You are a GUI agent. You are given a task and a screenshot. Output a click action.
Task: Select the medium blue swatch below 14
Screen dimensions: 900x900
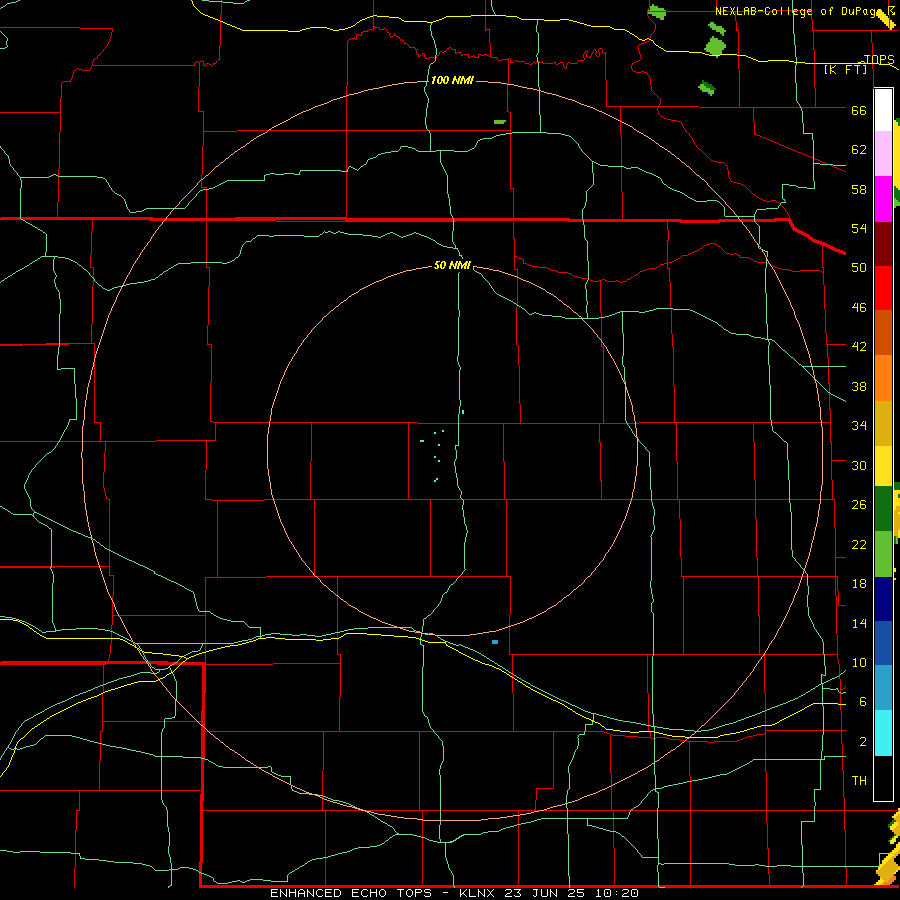883,643
